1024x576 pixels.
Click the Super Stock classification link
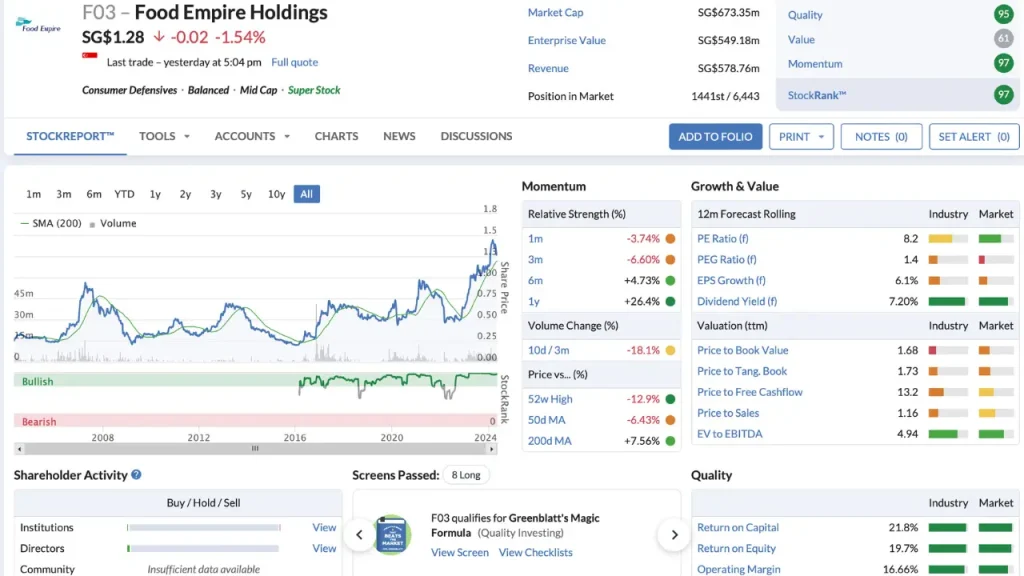point(314,90)
